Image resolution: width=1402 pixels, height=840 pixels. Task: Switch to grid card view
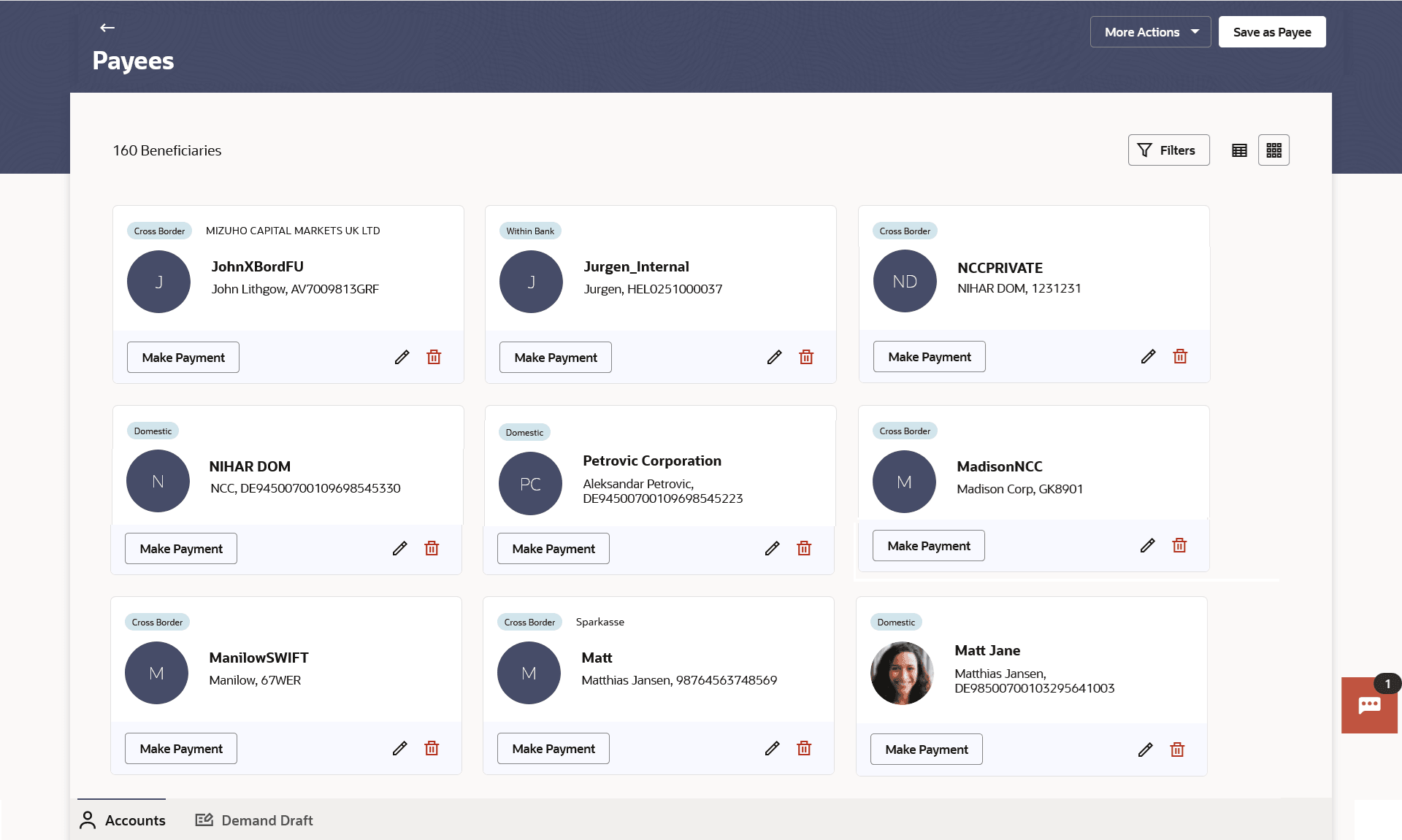pos(1273,150)
